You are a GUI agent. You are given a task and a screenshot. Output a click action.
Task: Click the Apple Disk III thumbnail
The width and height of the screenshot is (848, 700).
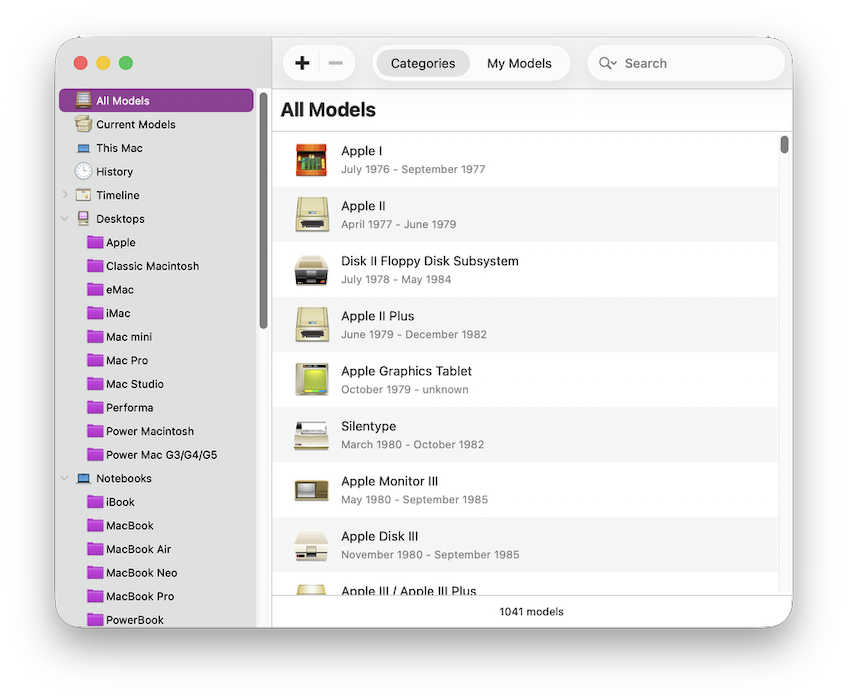click(312, 545)
